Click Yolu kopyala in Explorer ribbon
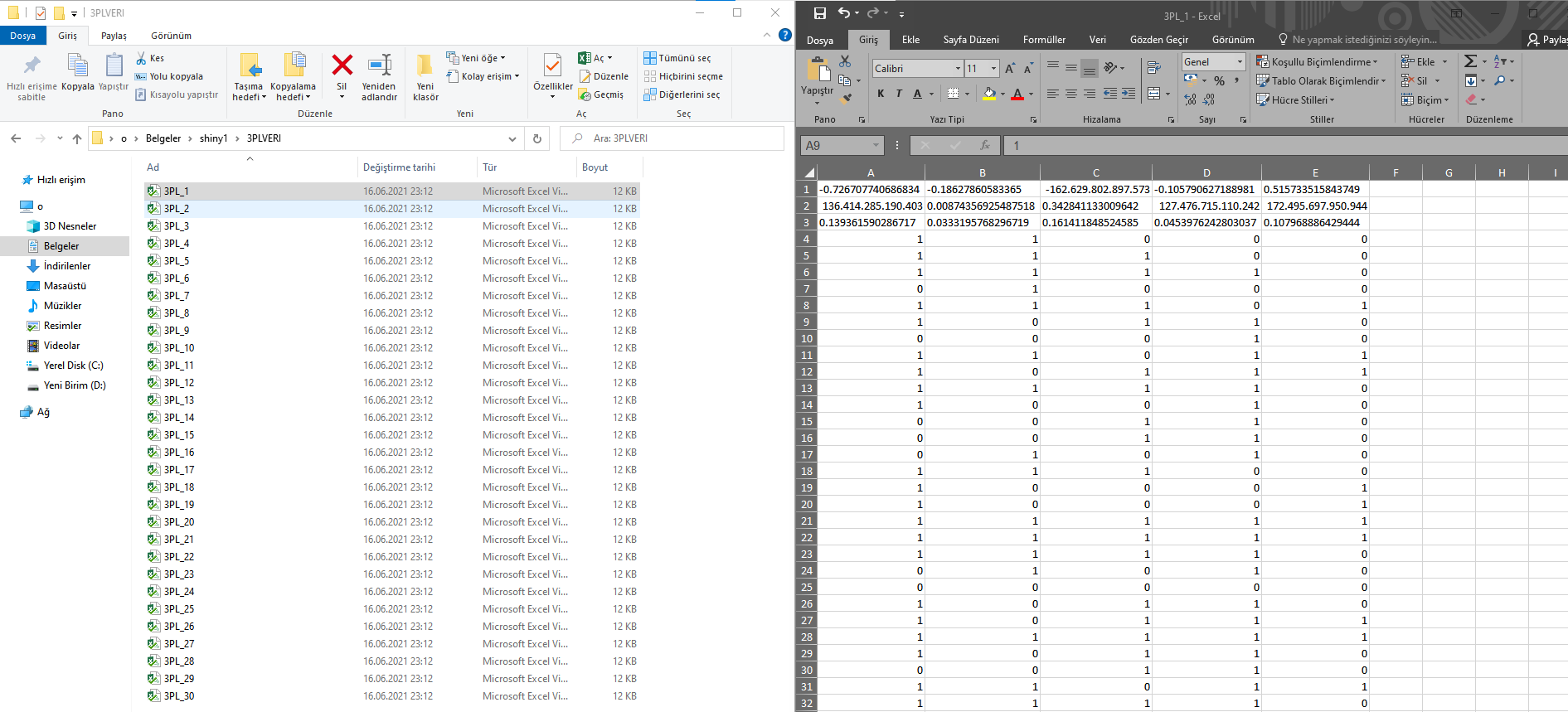 (169, 76)
